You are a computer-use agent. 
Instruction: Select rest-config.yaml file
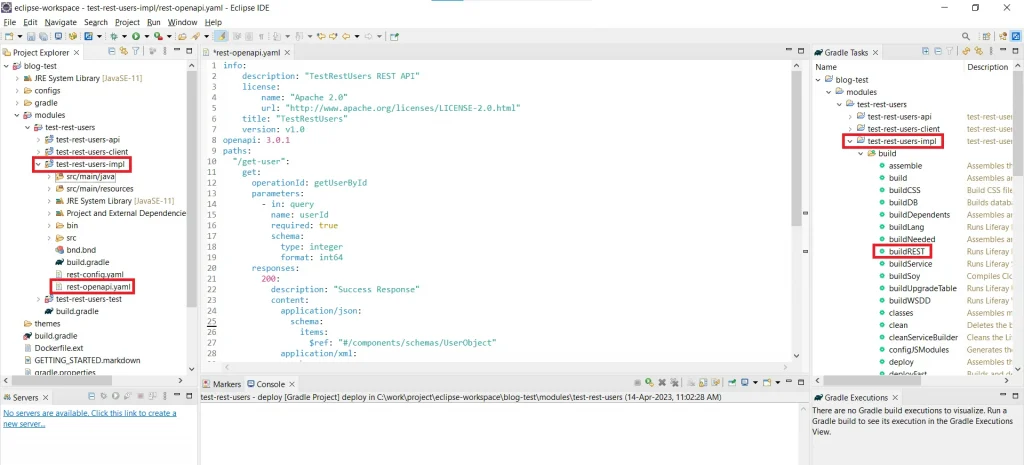click(x=95, y=274)
